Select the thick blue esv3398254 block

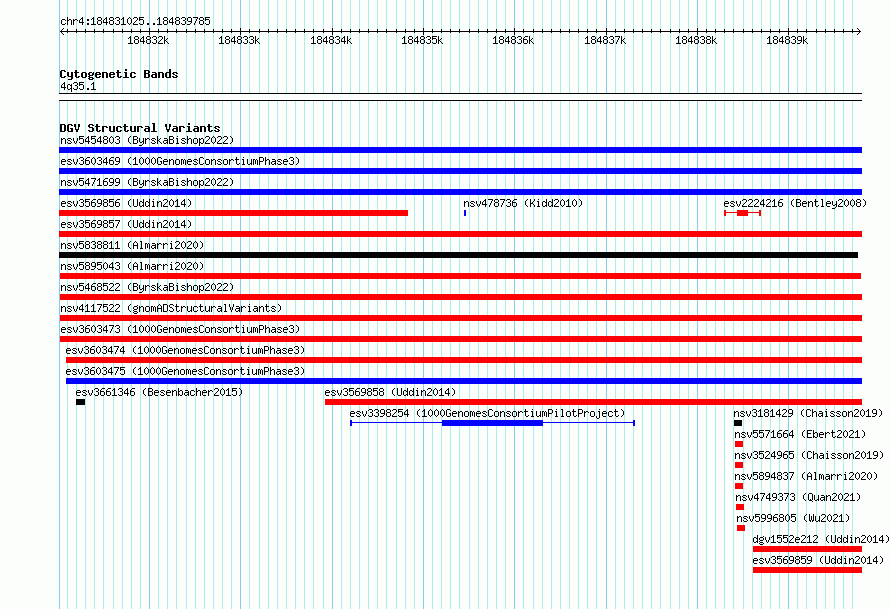click(492, 423)
